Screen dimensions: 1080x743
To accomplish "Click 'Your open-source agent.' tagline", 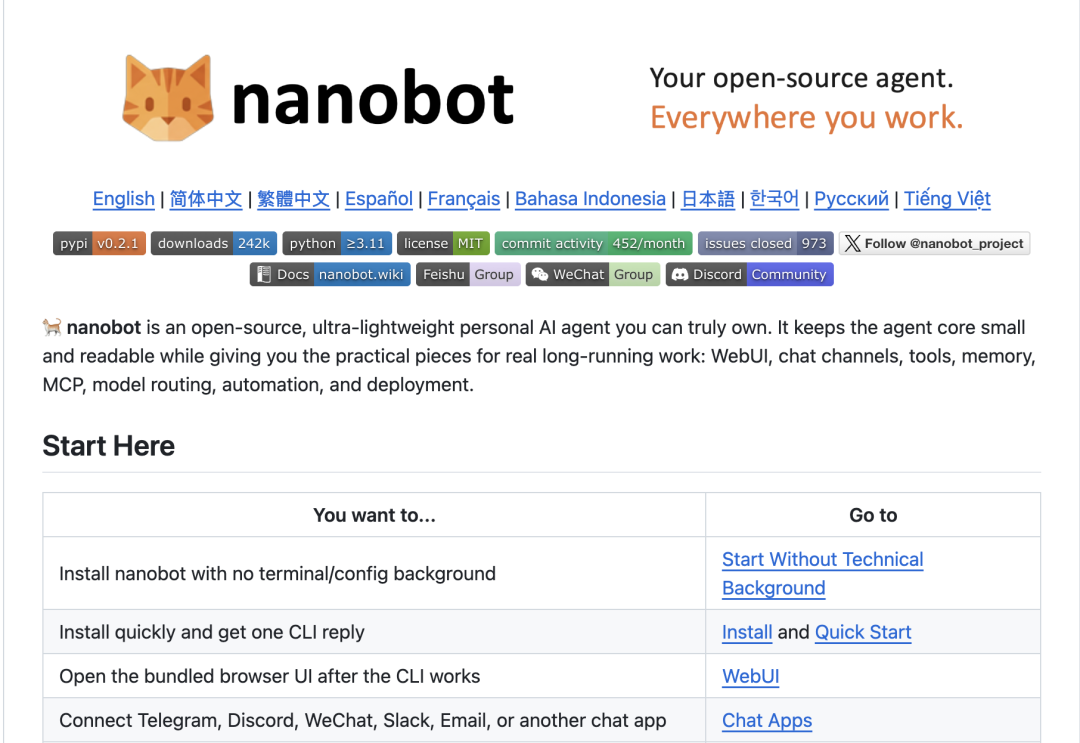I will [801, 78].
